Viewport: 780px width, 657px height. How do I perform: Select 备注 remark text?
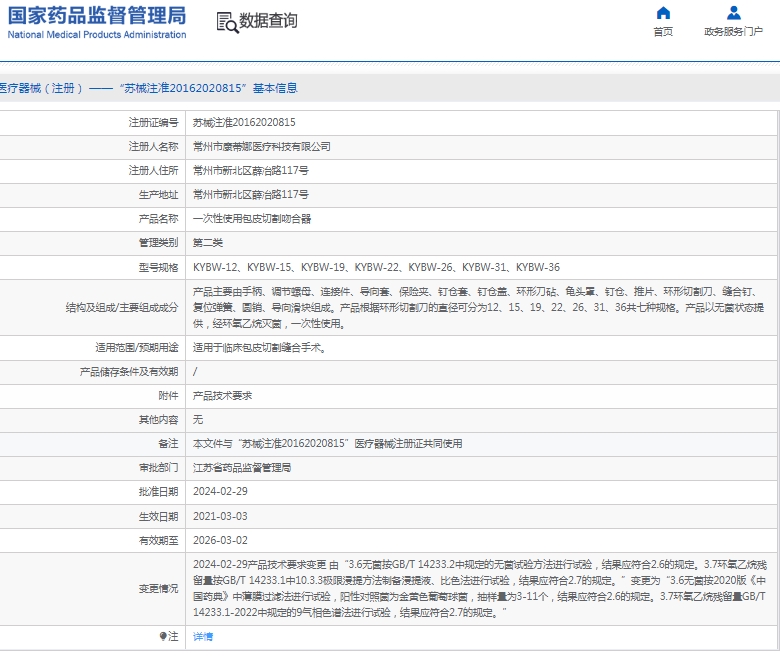327,444
